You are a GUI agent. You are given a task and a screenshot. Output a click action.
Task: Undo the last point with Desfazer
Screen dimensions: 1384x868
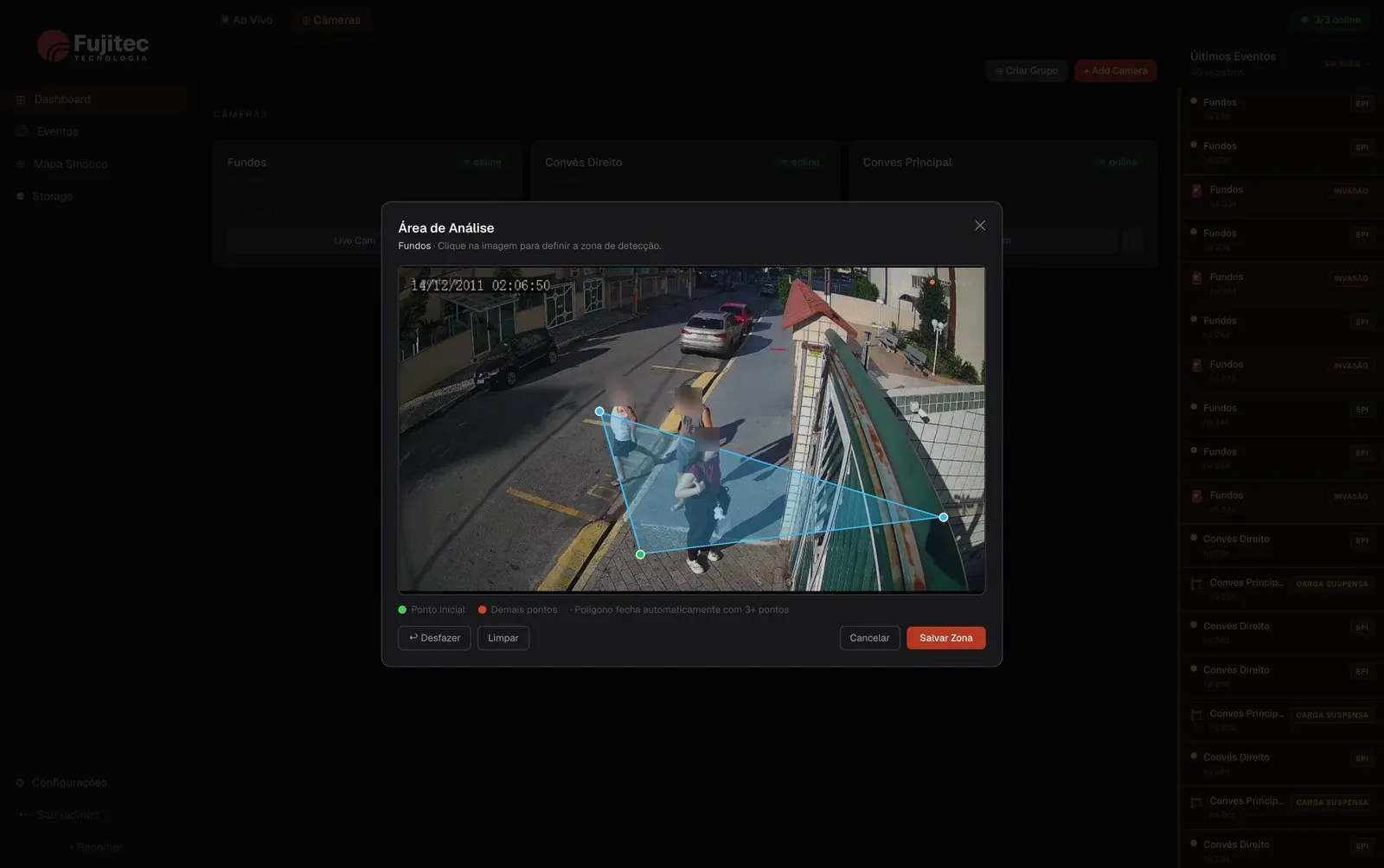tap(434, 638)
